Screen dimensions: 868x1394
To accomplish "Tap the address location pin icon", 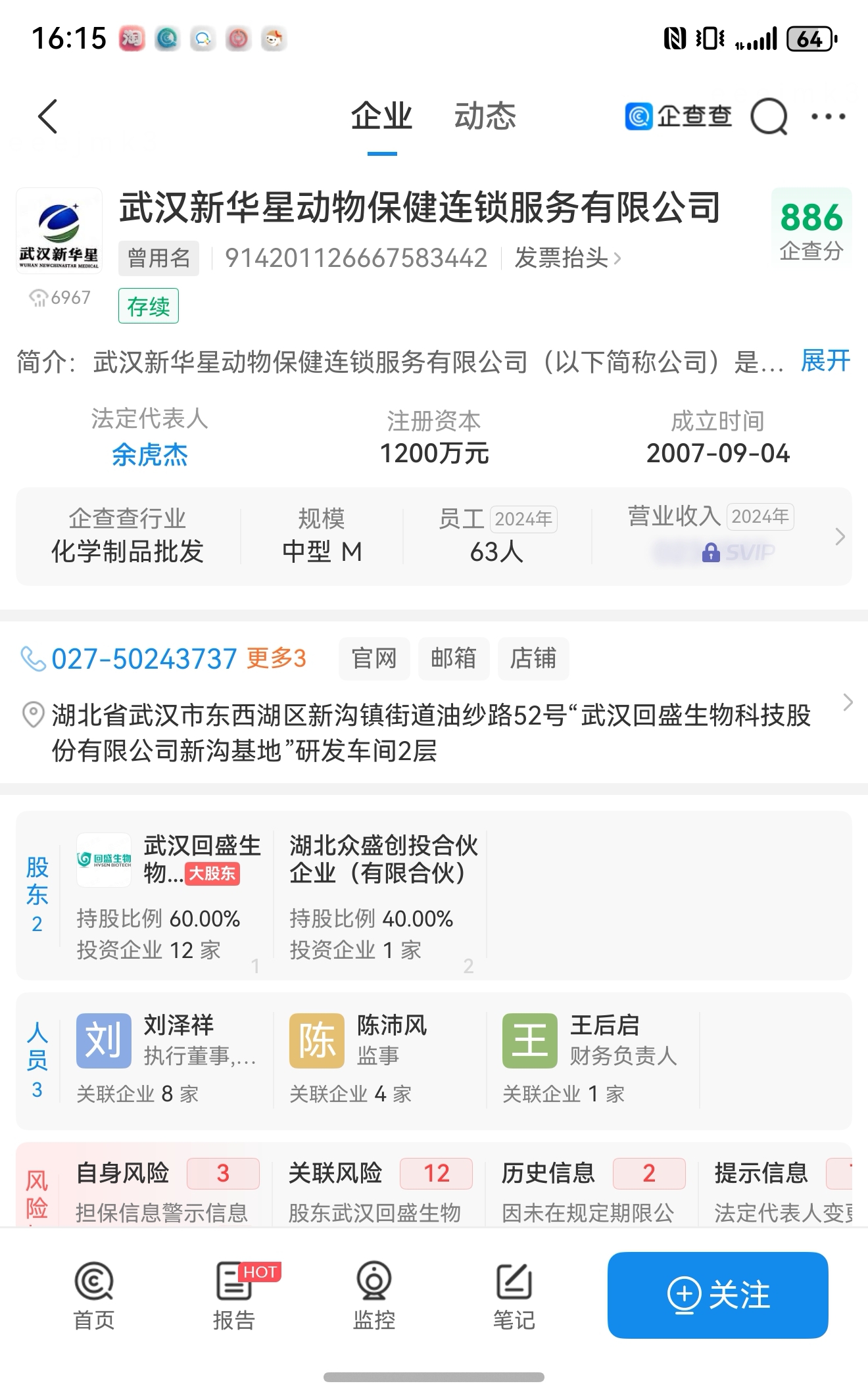I will [33, 715].
